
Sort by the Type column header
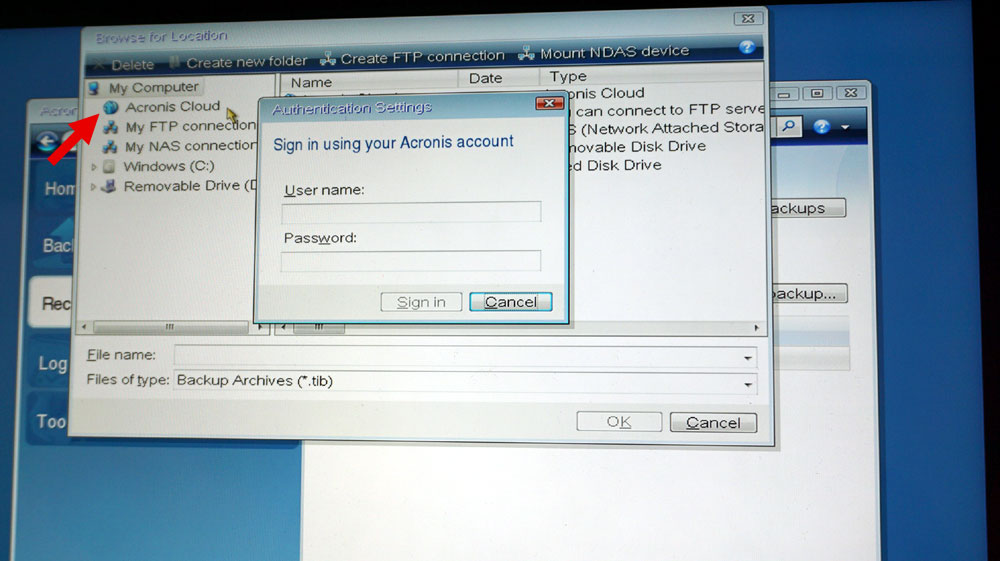568,76
